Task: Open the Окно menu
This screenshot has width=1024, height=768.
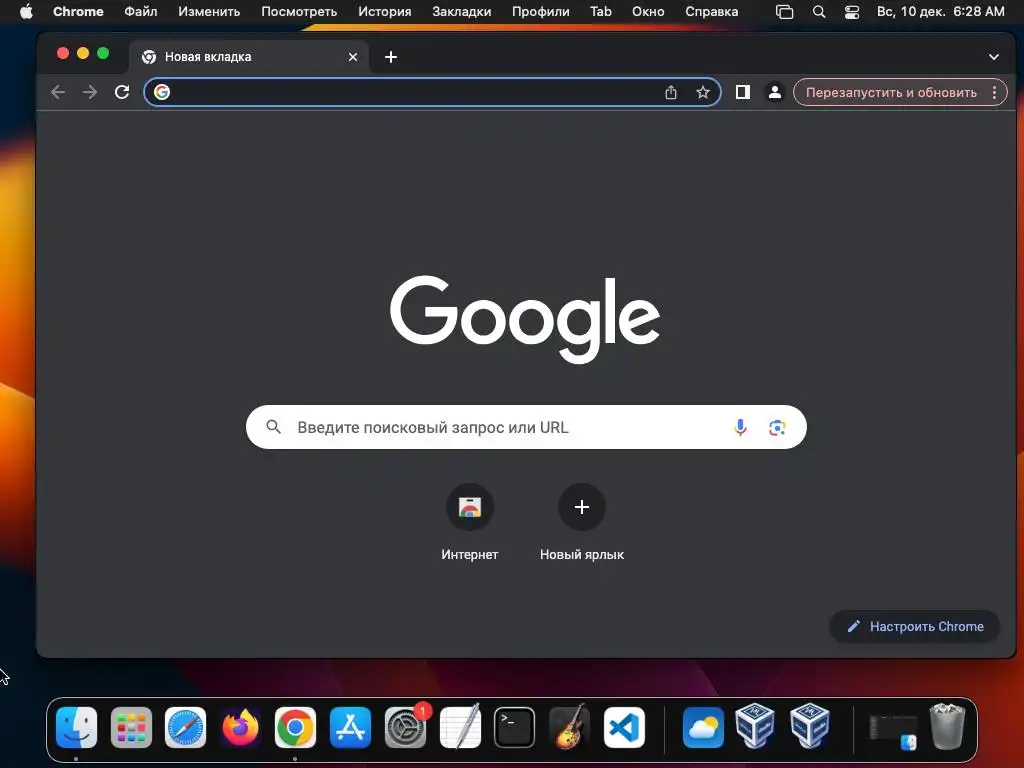Action: [648, 12]
